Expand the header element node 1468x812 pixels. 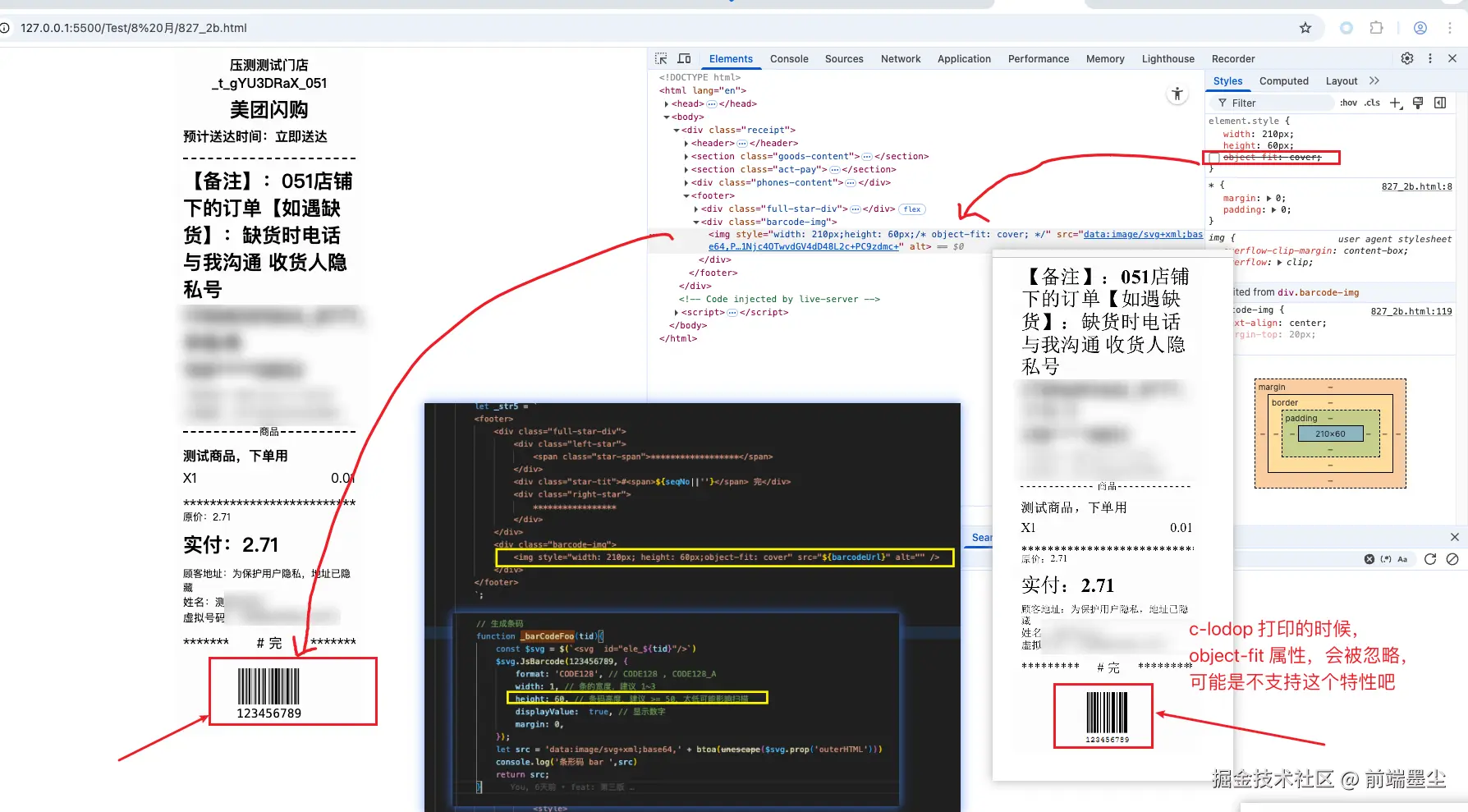coord(686,144)
